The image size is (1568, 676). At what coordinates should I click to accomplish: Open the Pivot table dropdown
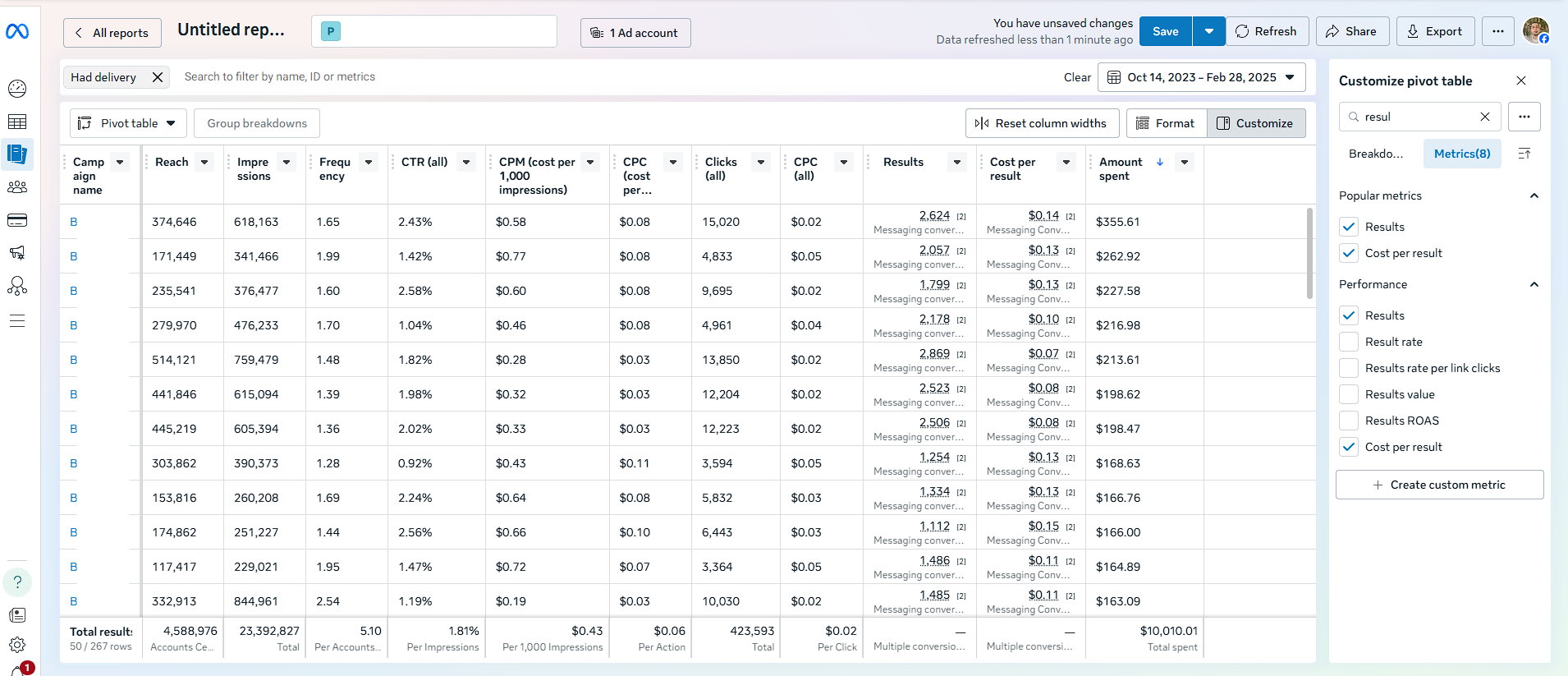[128, 123]
